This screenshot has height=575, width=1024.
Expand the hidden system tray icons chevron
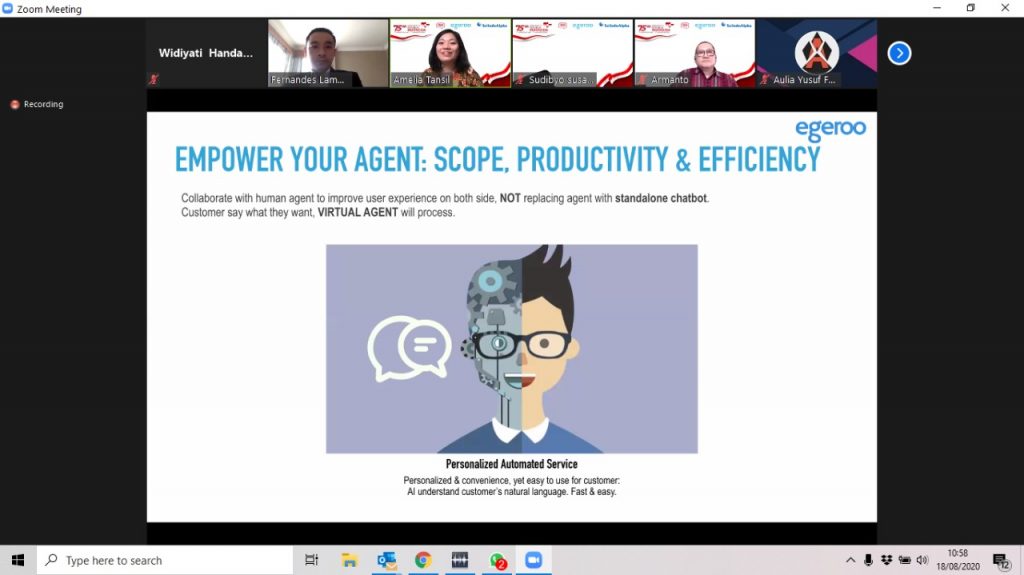(850, 560)
